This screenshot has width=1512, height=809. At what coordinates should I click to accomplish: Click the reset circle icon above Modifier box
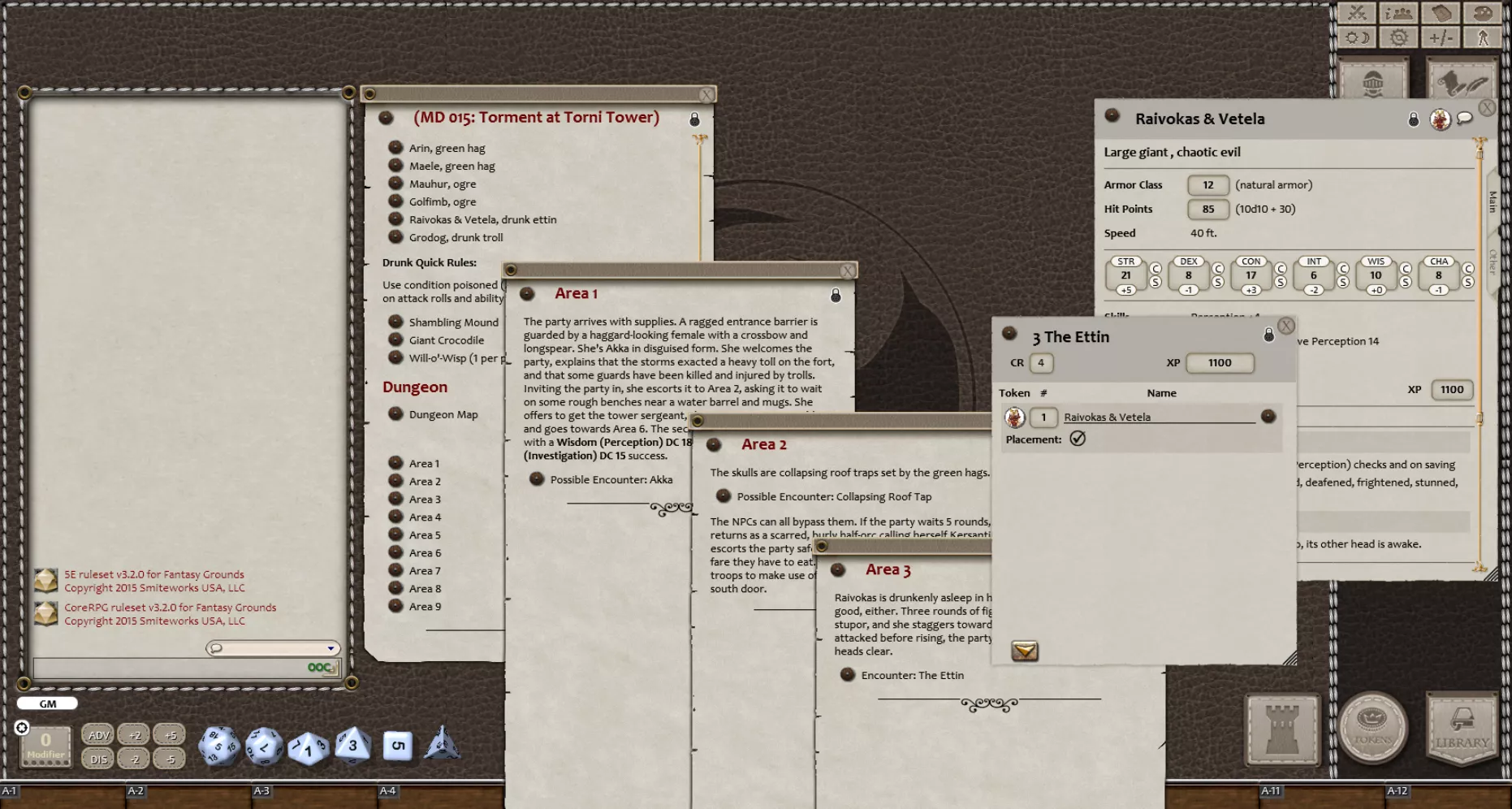point(22,728)
